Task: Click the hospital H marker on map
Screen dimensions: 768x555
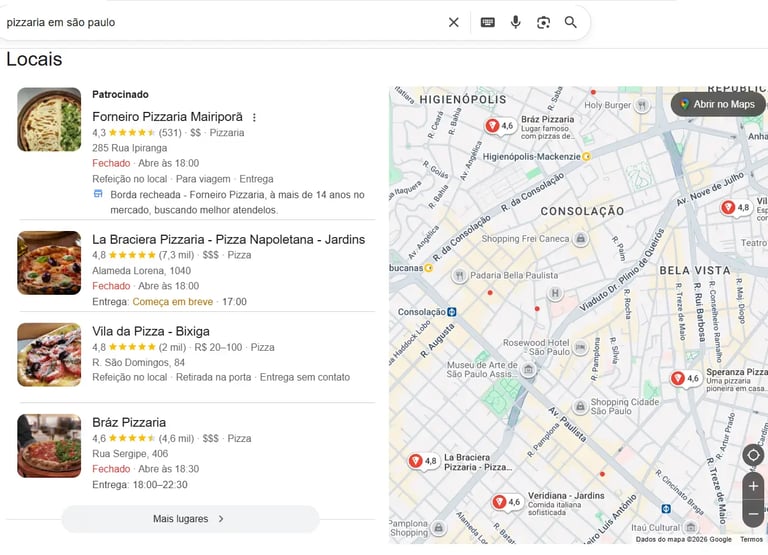Action: [555, 293]
